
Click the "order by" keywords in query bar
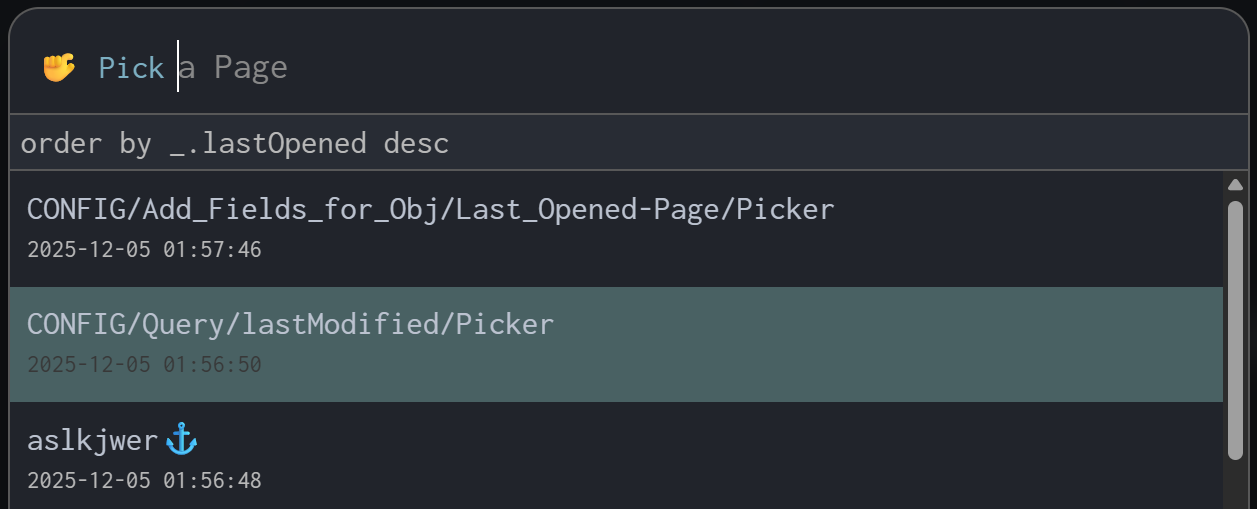(86, 144)
